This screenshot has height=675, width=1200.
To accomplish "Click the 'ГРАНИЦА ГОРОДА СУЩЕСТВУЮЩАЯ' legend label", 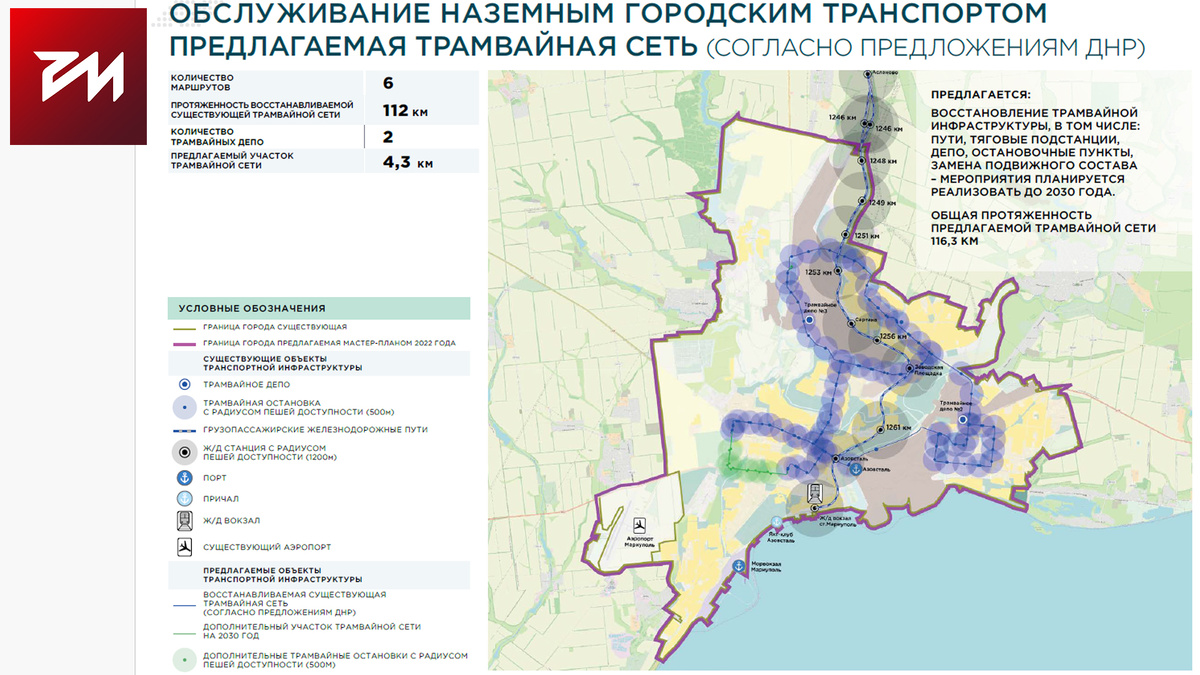I will point(275,327).
